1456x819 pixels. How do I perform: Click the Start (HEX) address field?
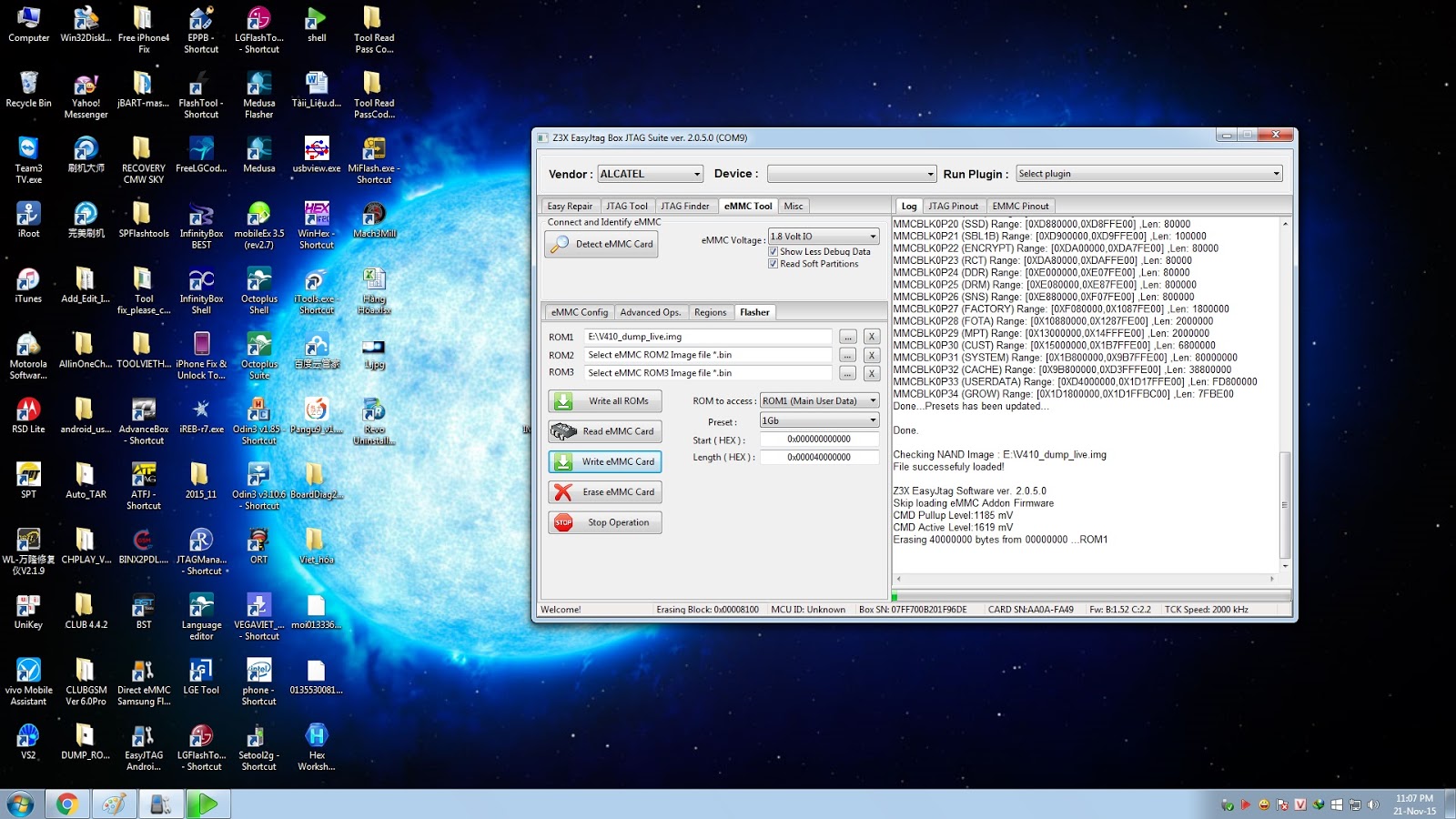coord(820,439)
